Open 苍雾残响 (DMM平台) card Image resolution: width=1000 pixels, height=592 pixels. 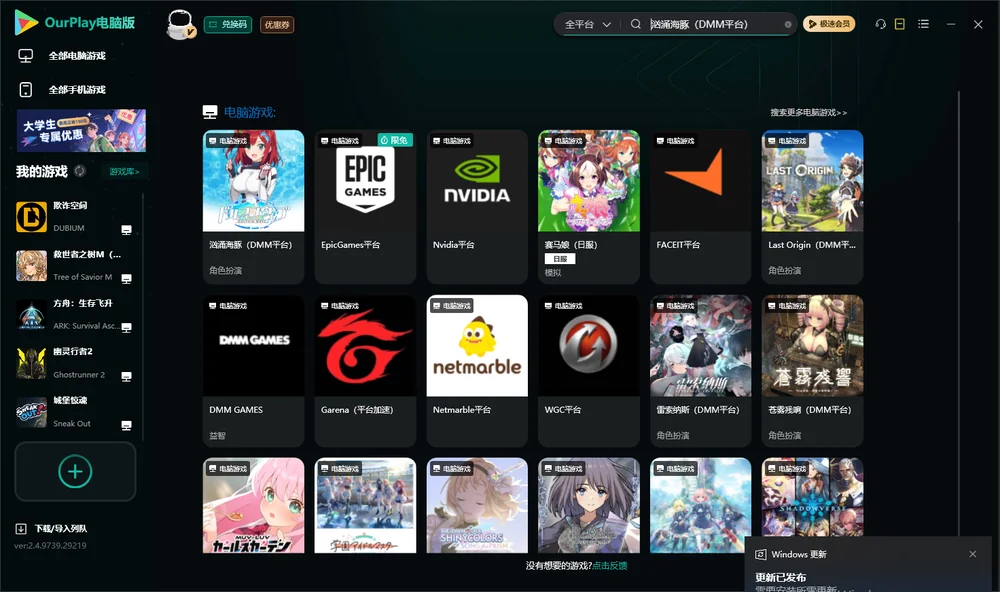tap(812, 371)
